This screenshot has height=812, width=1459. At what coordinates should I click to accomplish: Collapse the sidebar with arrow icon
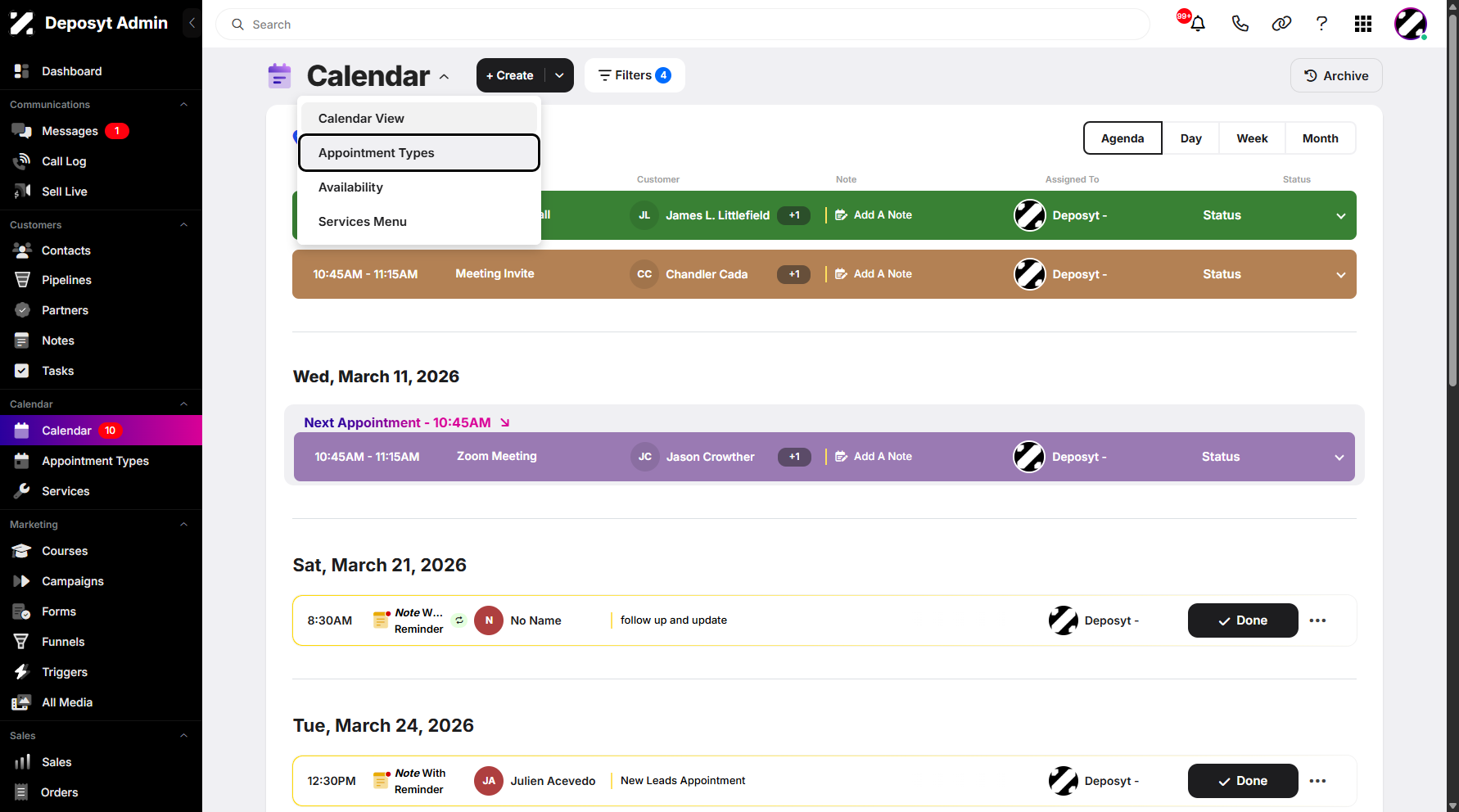(x=192, y=23)
